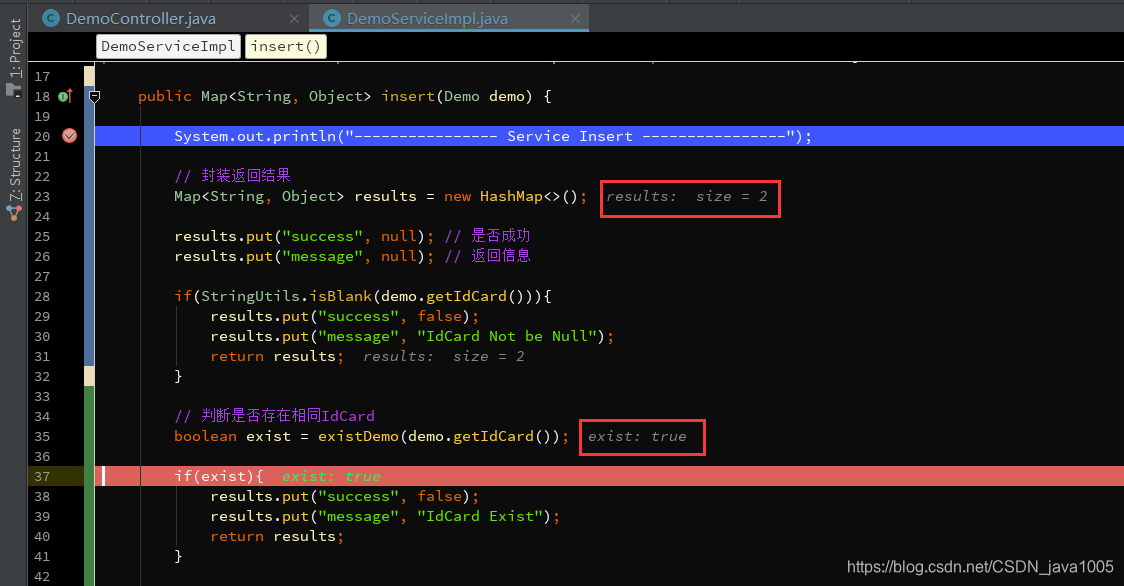Click results.put("success", false) on line 38
The height and width of the screenshot is (586, 1124).
[x=344, y=496]
